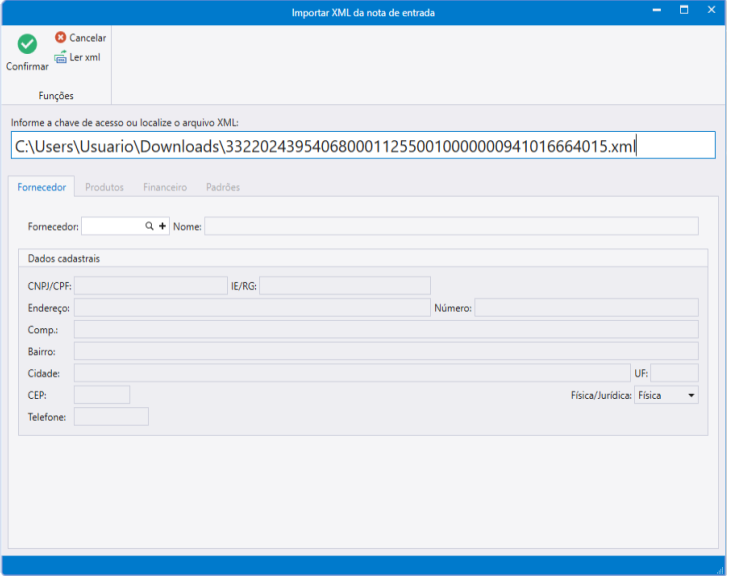Screen dimensions: 729x576
Task: Click the window resize grip in status bar
Action: click(x=721, y=570)
